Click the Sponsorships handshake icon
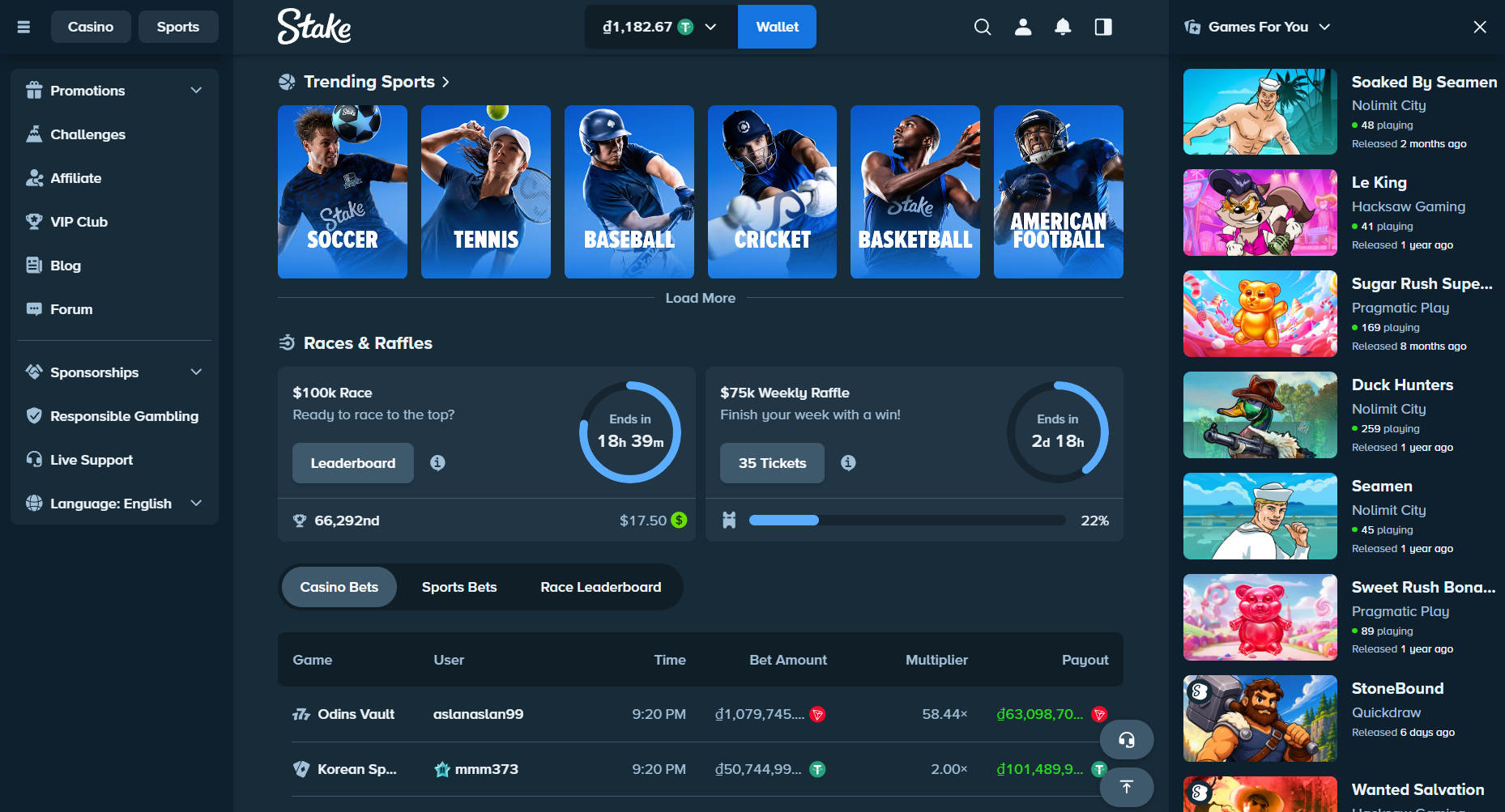The image size is (1505, 812). (34, 372)
